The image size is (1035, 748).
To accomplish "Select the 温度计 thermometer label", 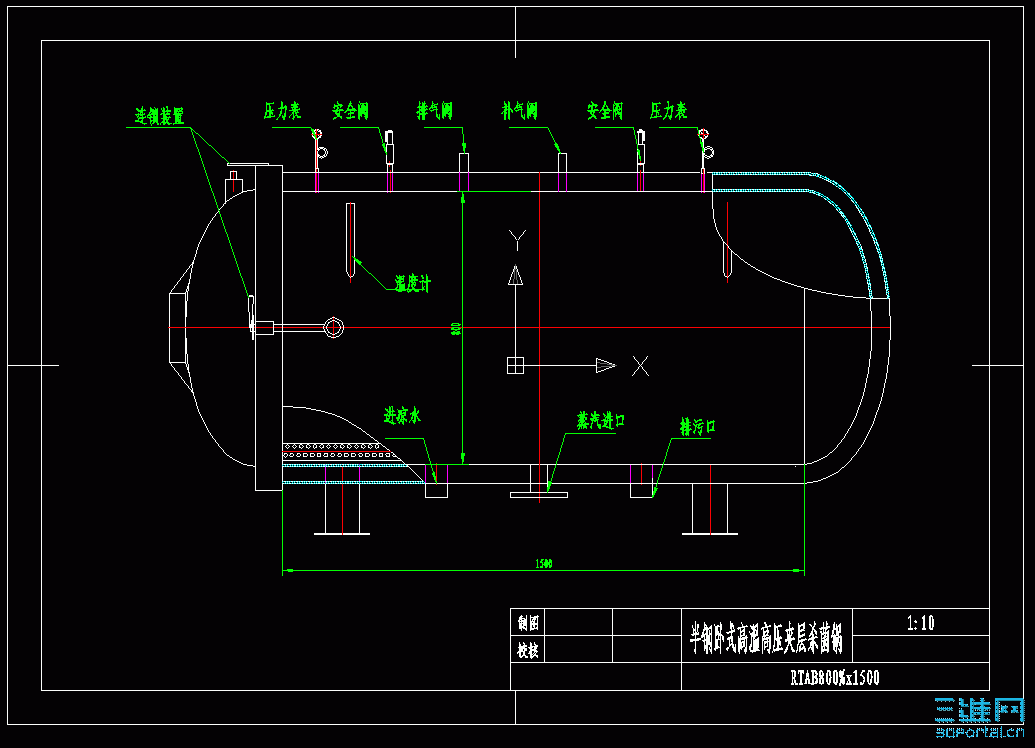I will 413,284.
